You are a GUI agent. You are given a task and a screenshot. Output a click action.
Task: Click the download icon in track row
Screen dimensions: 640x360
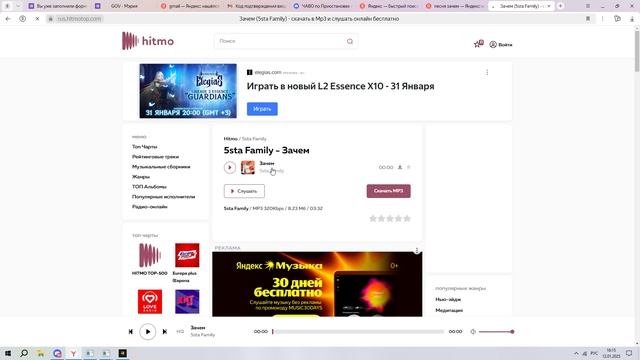coord(400,167)
